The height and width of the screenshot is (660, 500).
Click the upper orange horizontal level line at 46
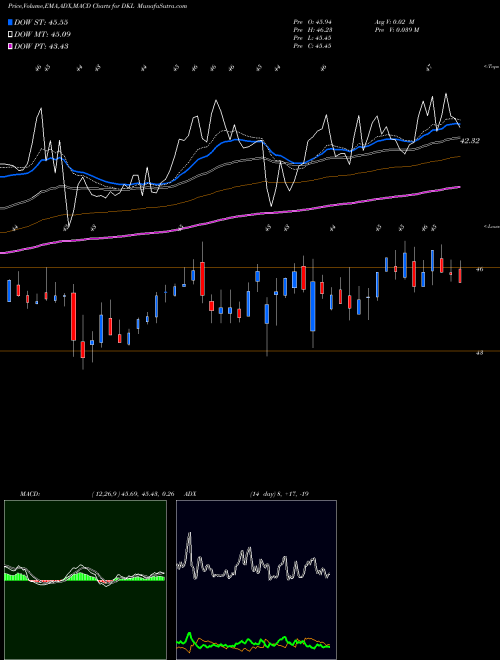point(250,267)
